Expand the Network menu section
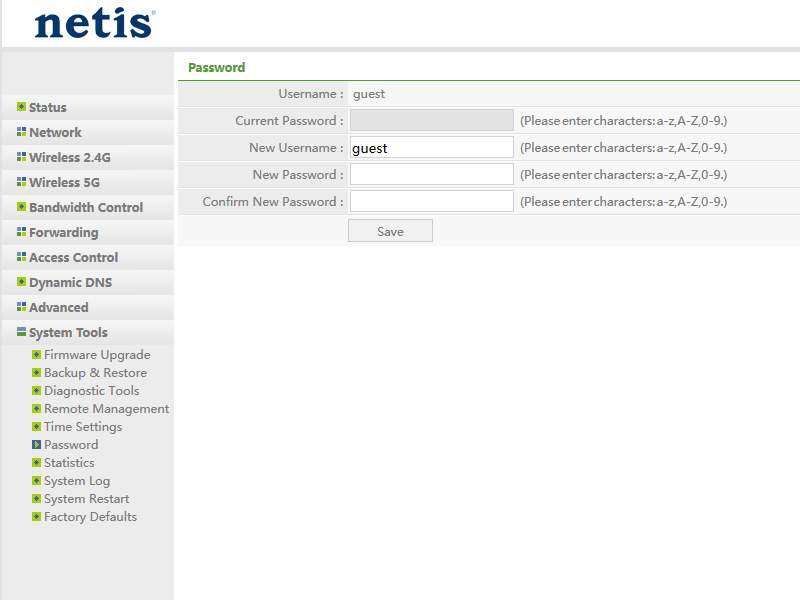This screenshot has height=600, width=800. point(55,132)
